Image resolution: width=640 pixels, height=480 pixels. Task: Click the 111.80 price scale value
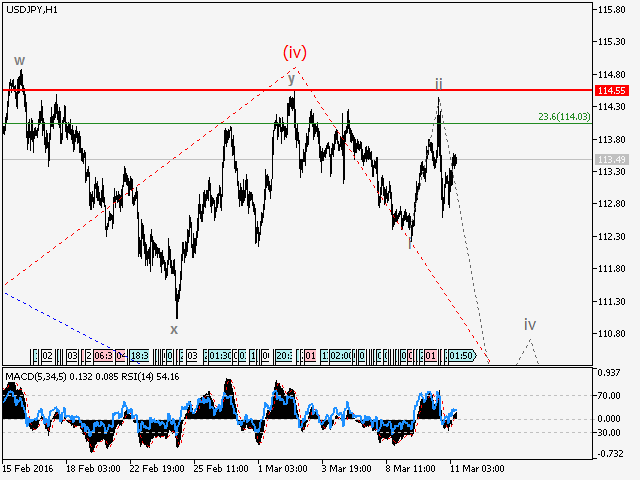[611, 269]
